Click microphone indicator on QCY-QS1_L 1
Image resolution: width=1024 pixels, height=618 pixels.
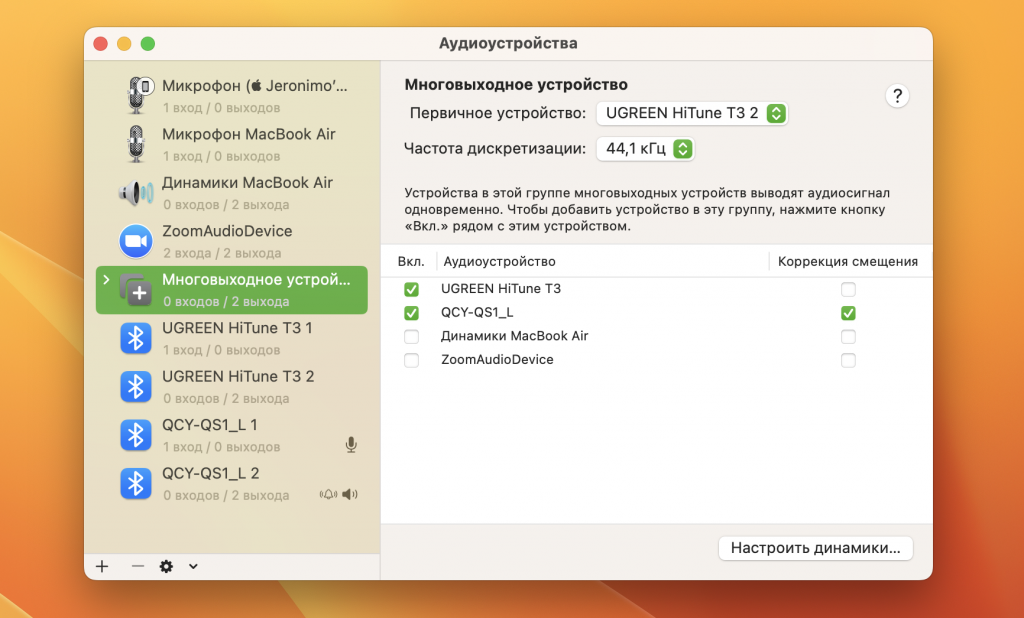click(351, 445)
